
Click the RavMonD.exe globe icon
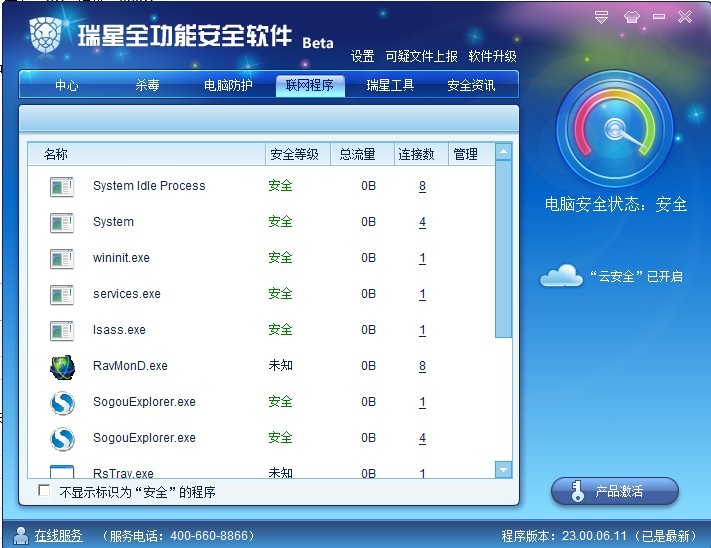tap(62, 367)
